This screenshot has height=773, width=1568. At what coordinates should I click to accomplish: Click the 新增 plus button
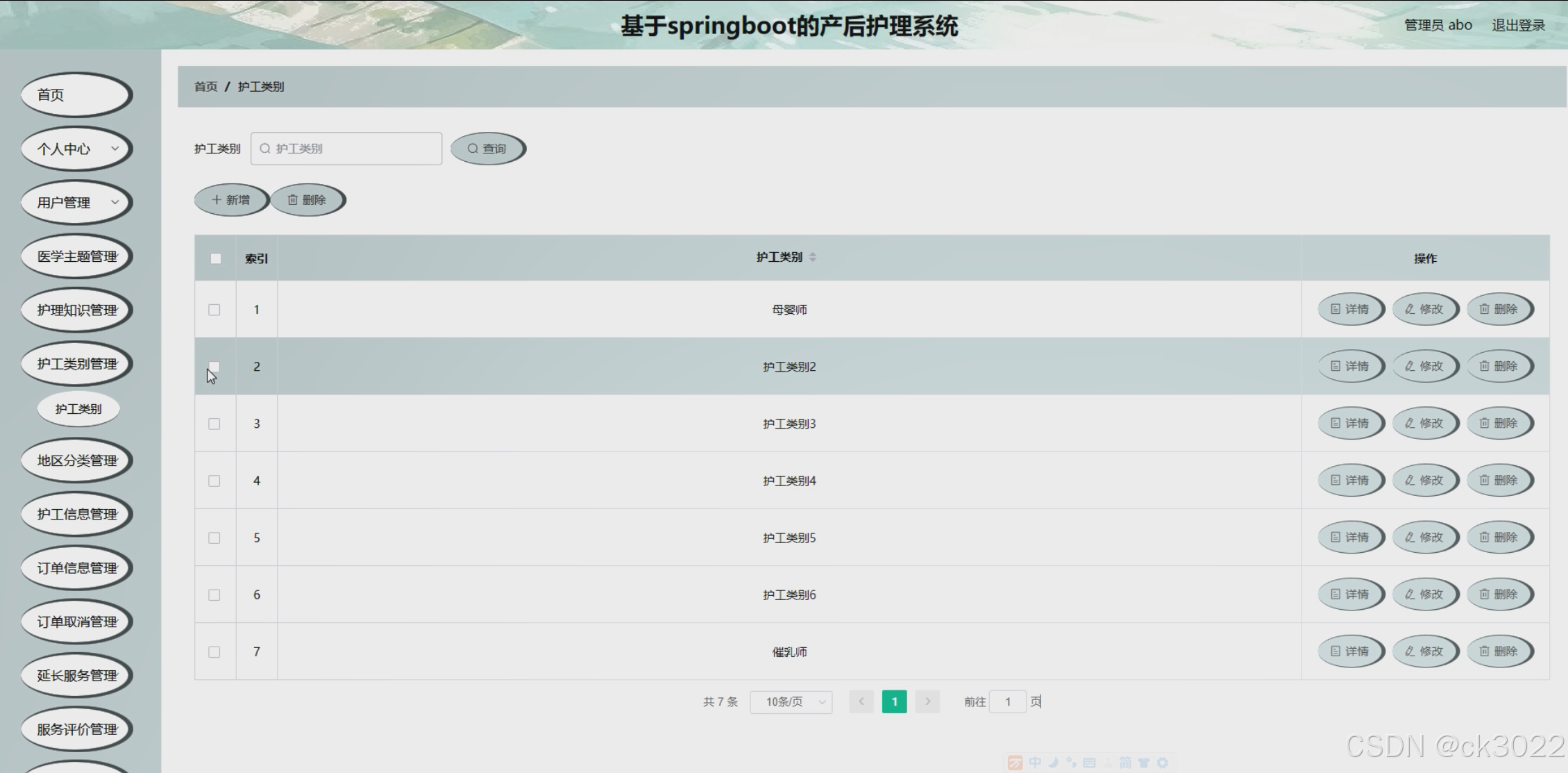coord(231,200)
